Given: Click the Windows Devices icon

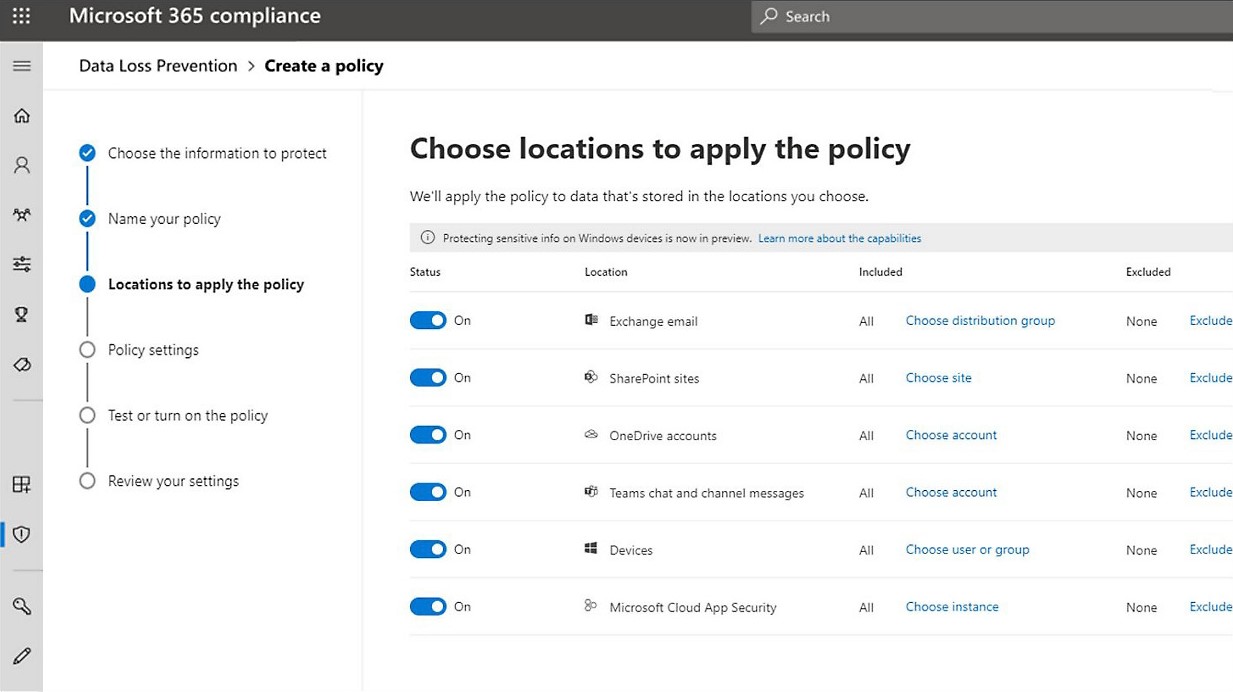Looking at the screenshot, I should click(x=591, y=548).
